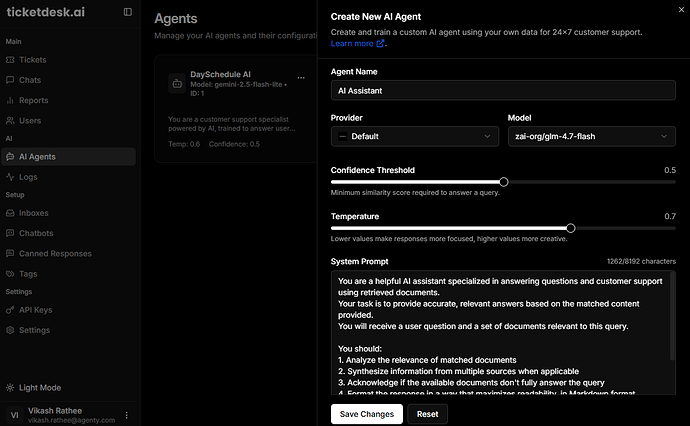Image resolution: width=690 pixels, height=426 pixels.
Task: Open API Keys settings
Action: [x=68, y=310]
